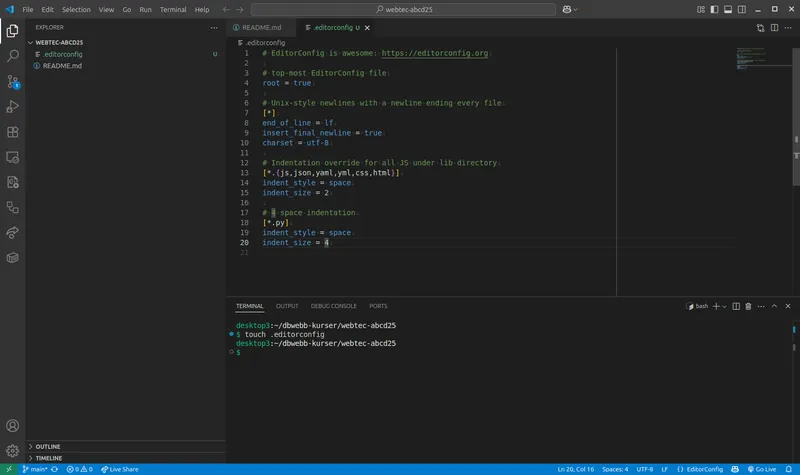The height and width of the screenshot is (475, 800).
Task: Toggle the bottom panel visibility
Action: click(x=728, y=9)
